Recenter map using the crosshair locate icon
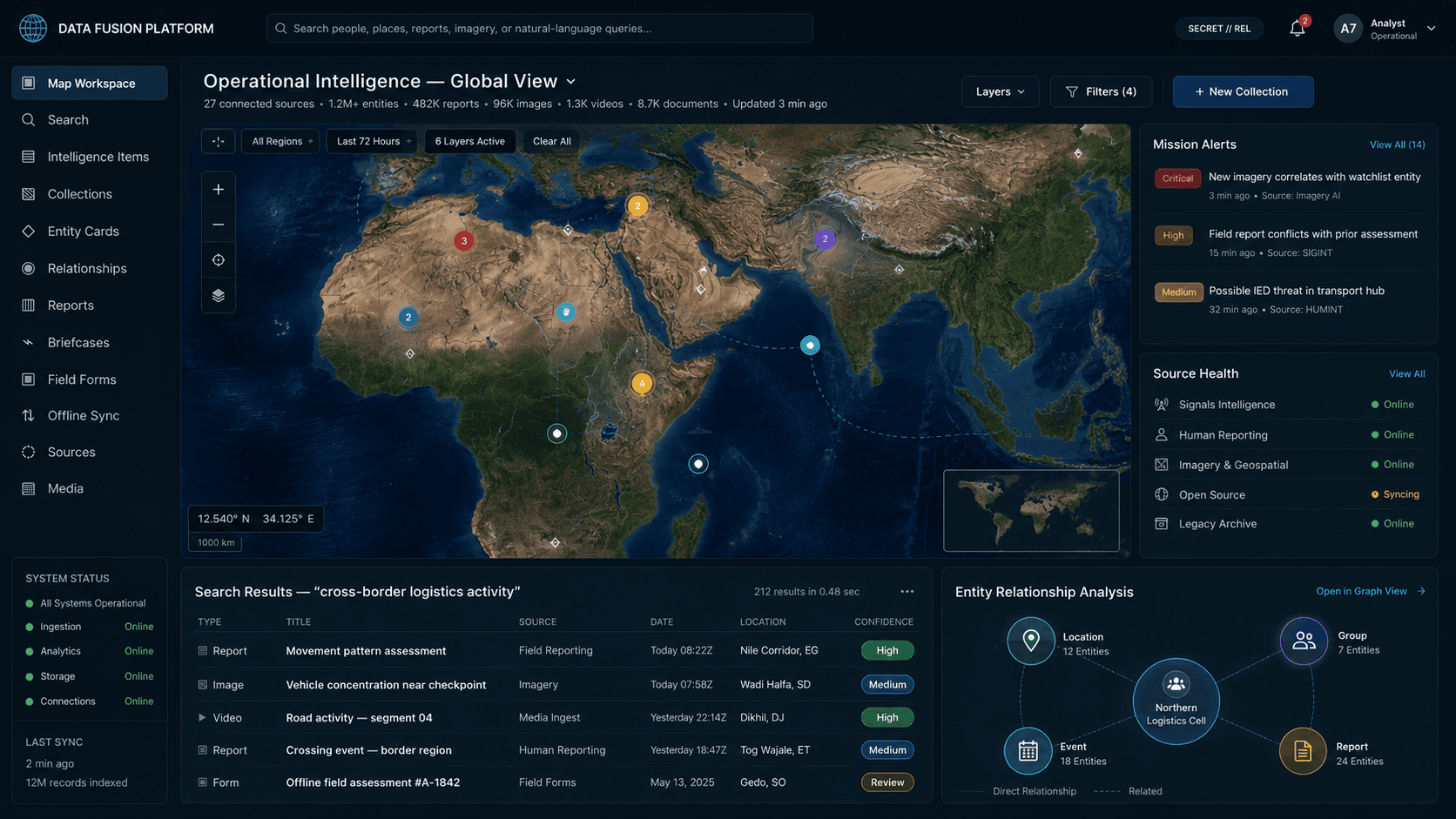The width and height of the screenshot is (1456, 819). point(219,260)
